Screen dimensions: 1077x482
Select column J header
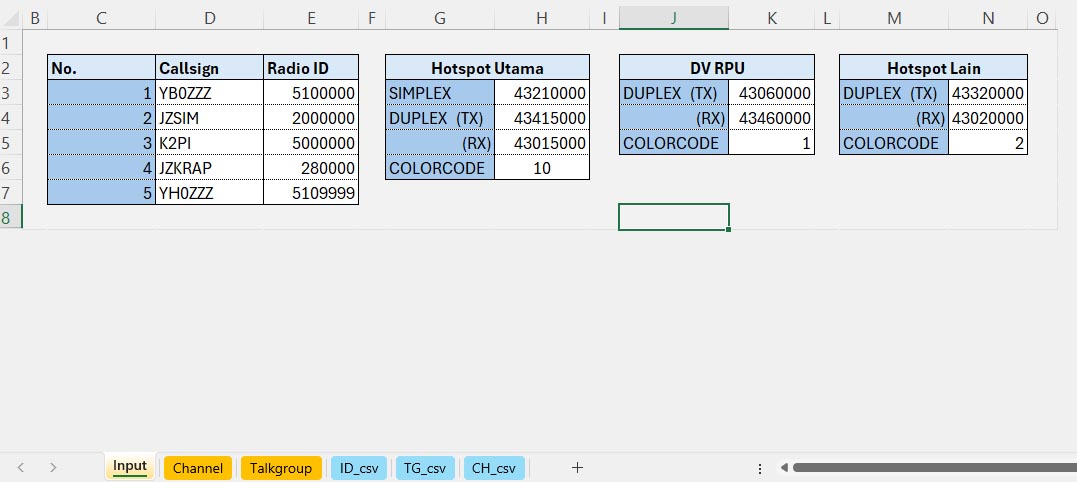click(673, 17)
